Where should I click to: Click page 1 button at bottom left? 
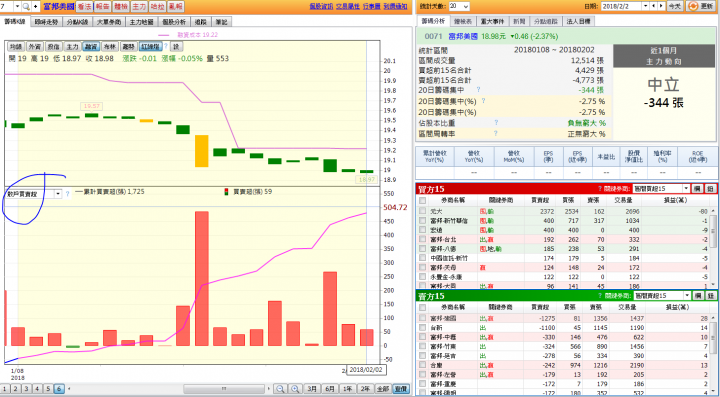pos(5,389)
